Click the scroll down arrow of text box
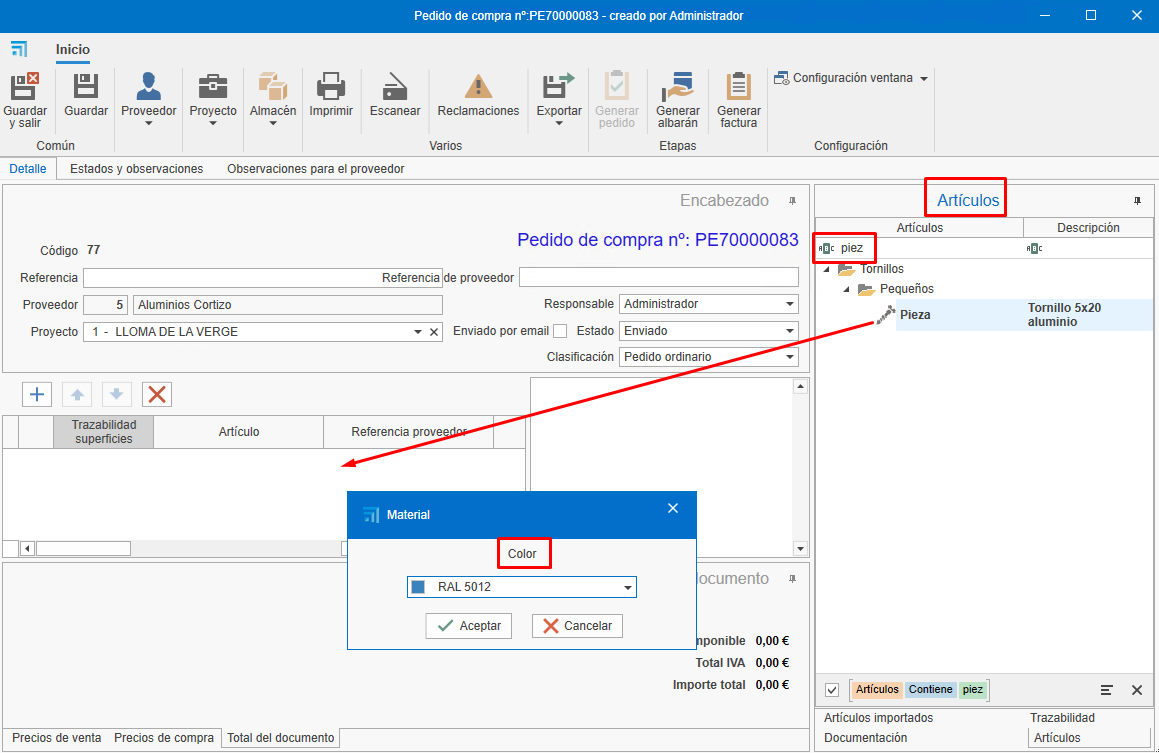This screenshot has height=753, width=1159. tap(801, 548)
